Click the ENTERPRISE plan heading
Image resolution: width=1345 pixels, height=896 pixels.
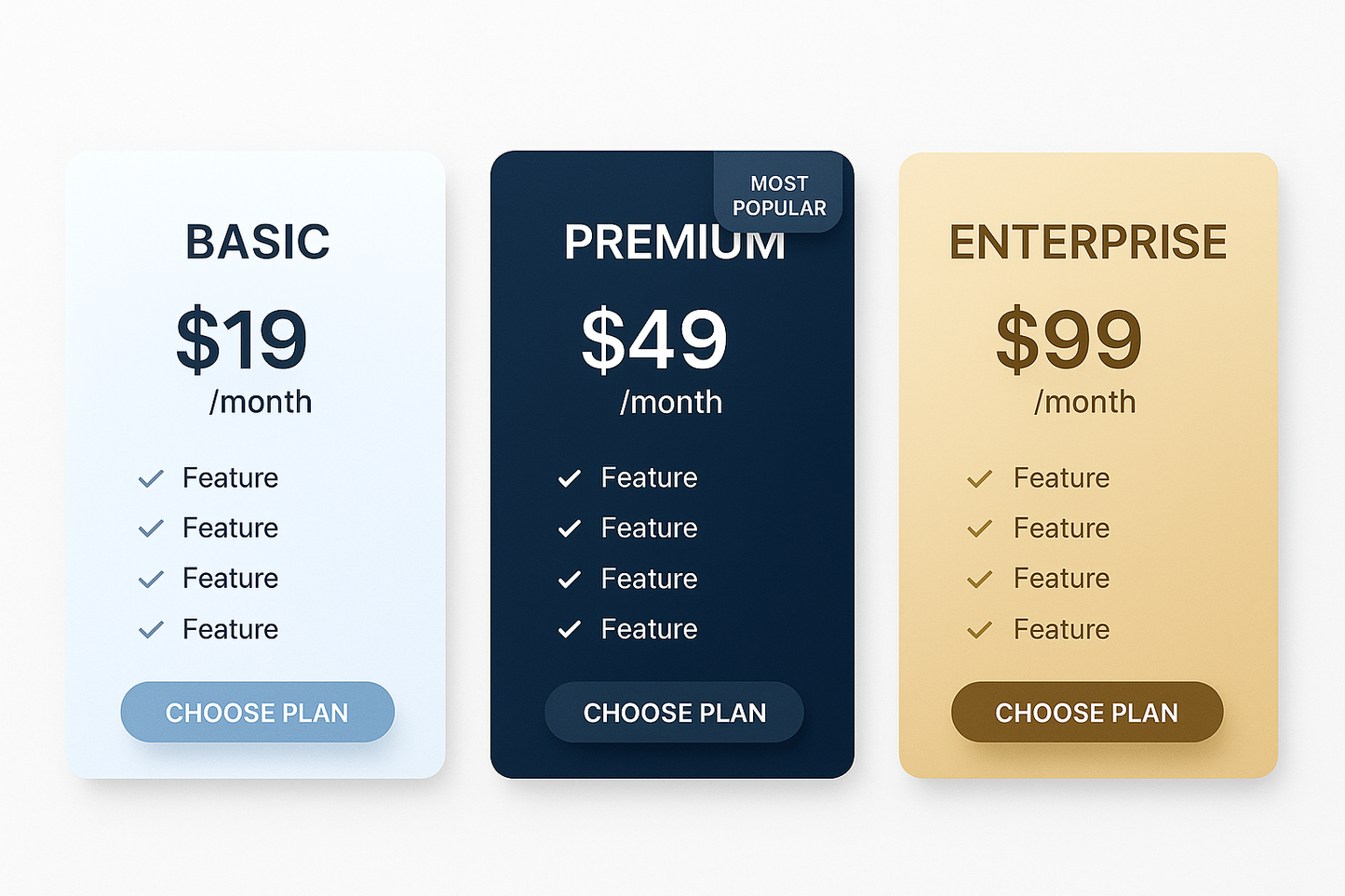(1087, 242)
